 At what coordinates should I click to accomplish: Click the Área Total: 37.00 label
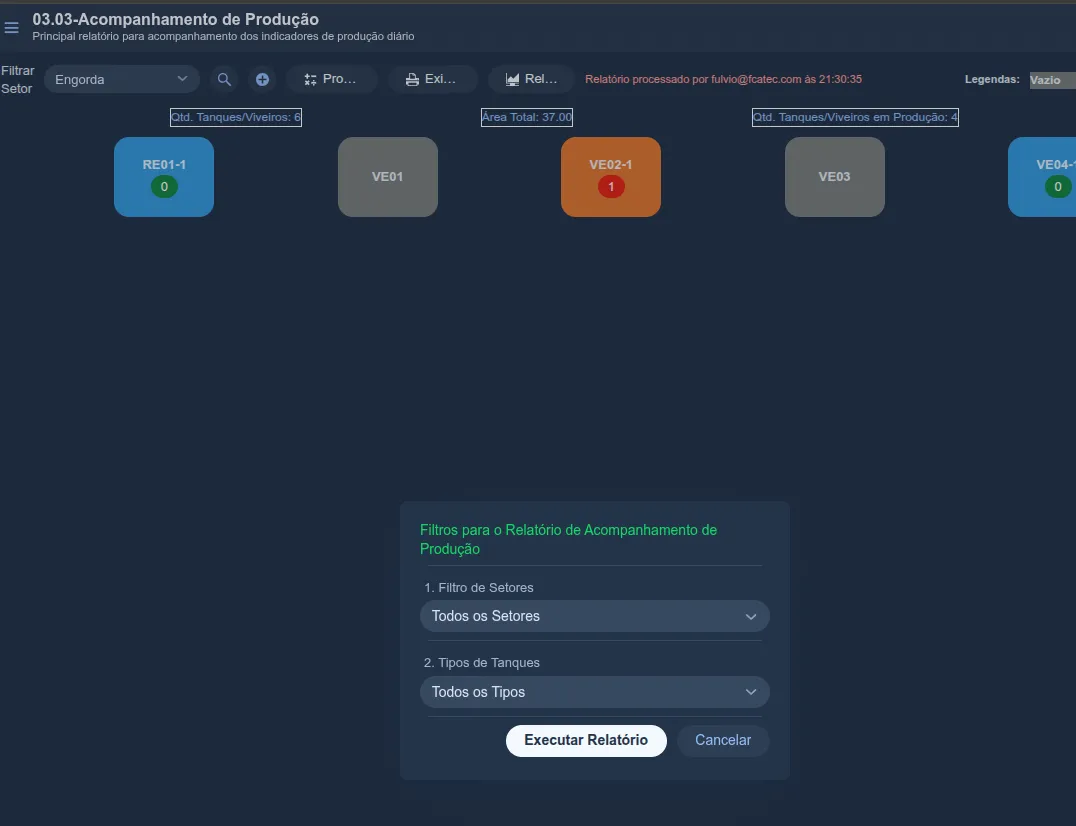point(526,117)
